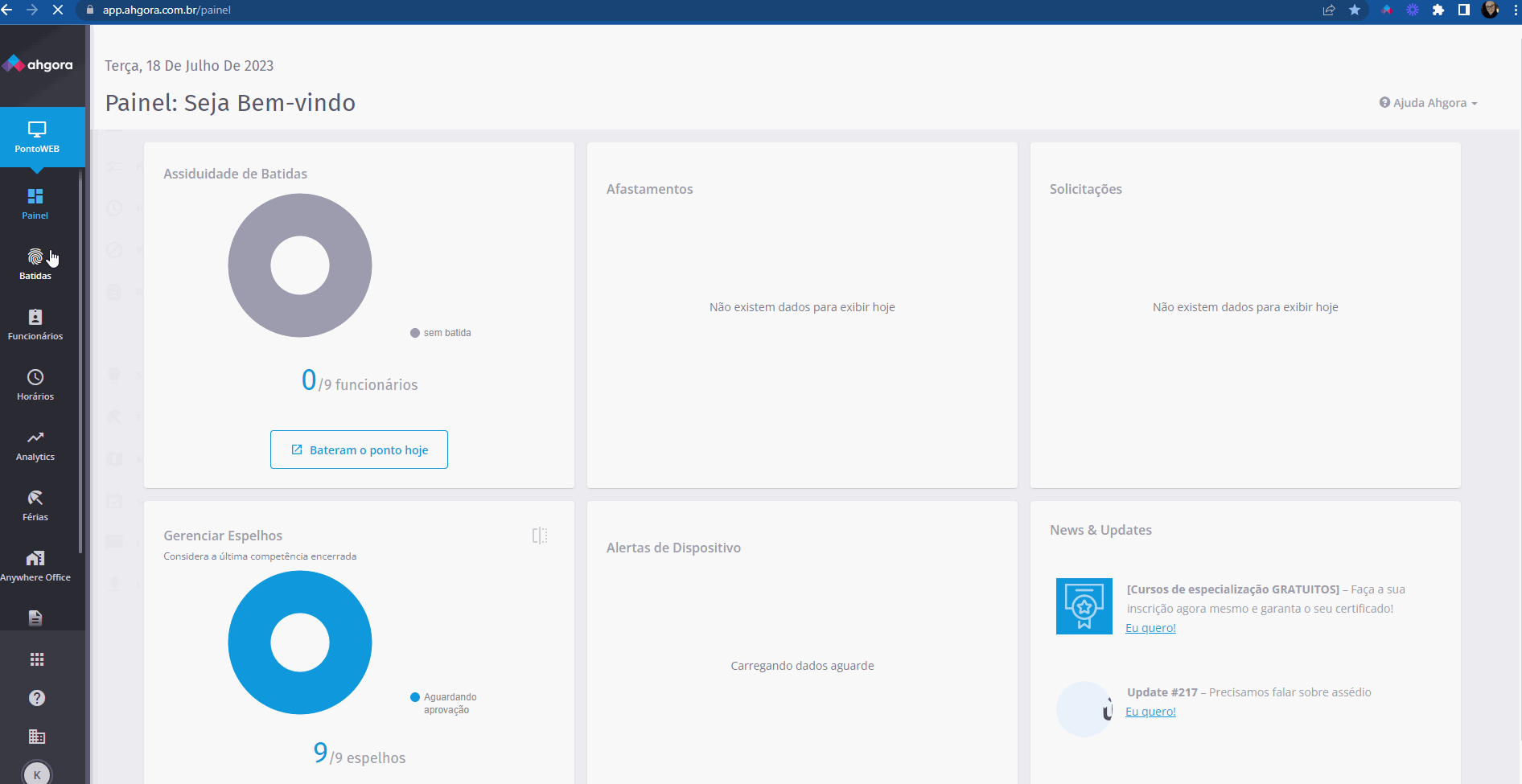Click sidebar help question mark icon
Screen dimensions: 1522x784
click(x=37, y=698)
